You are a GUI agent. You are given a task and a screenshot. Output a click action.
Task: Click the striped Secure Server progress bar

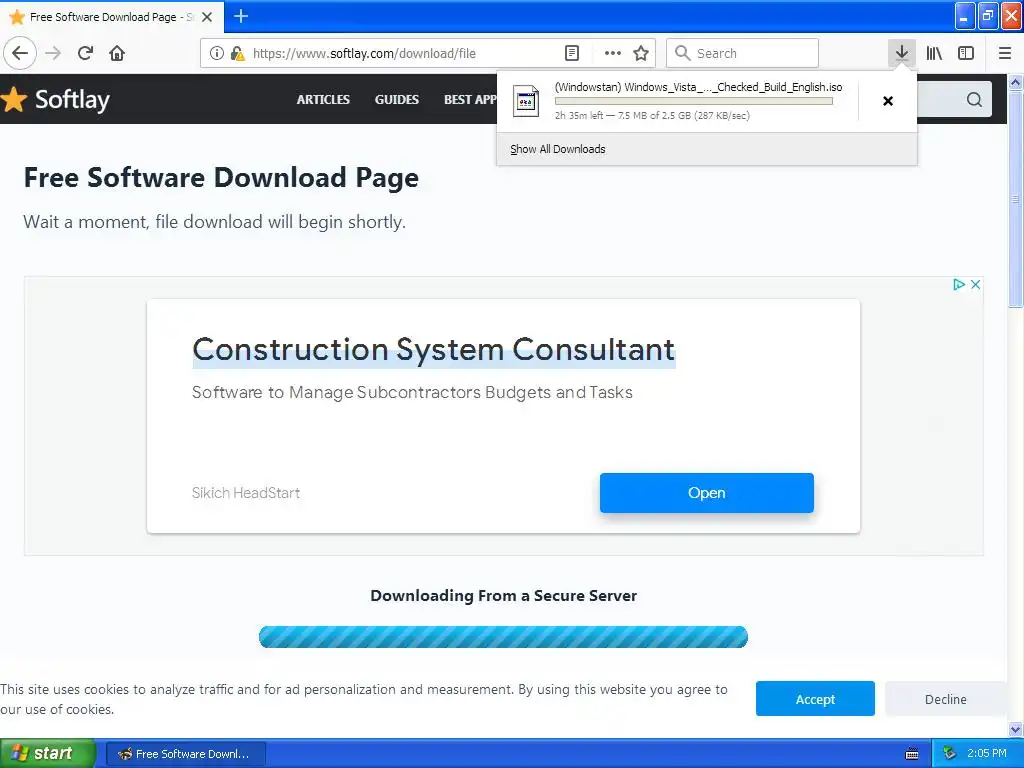click(x=503, y=637)
